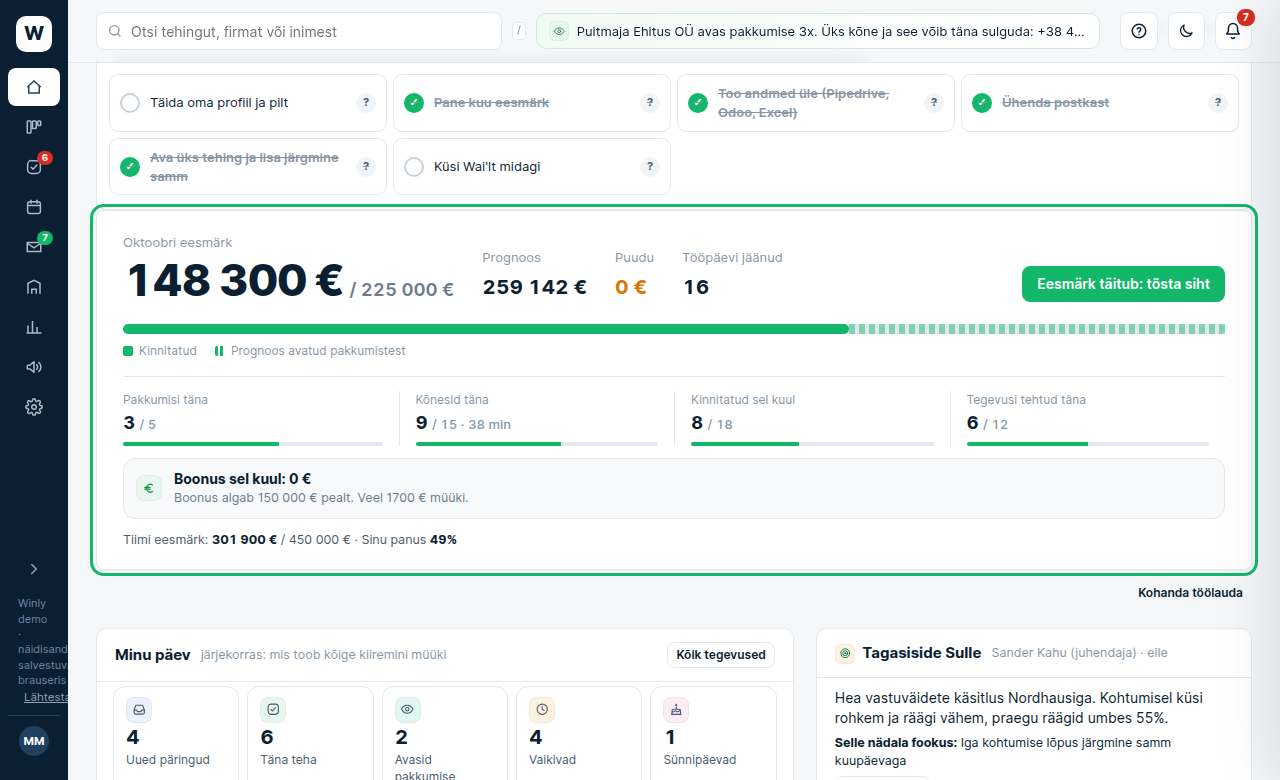Uncheck the 'Pane kuu eesmärk' step

[414, 102]
